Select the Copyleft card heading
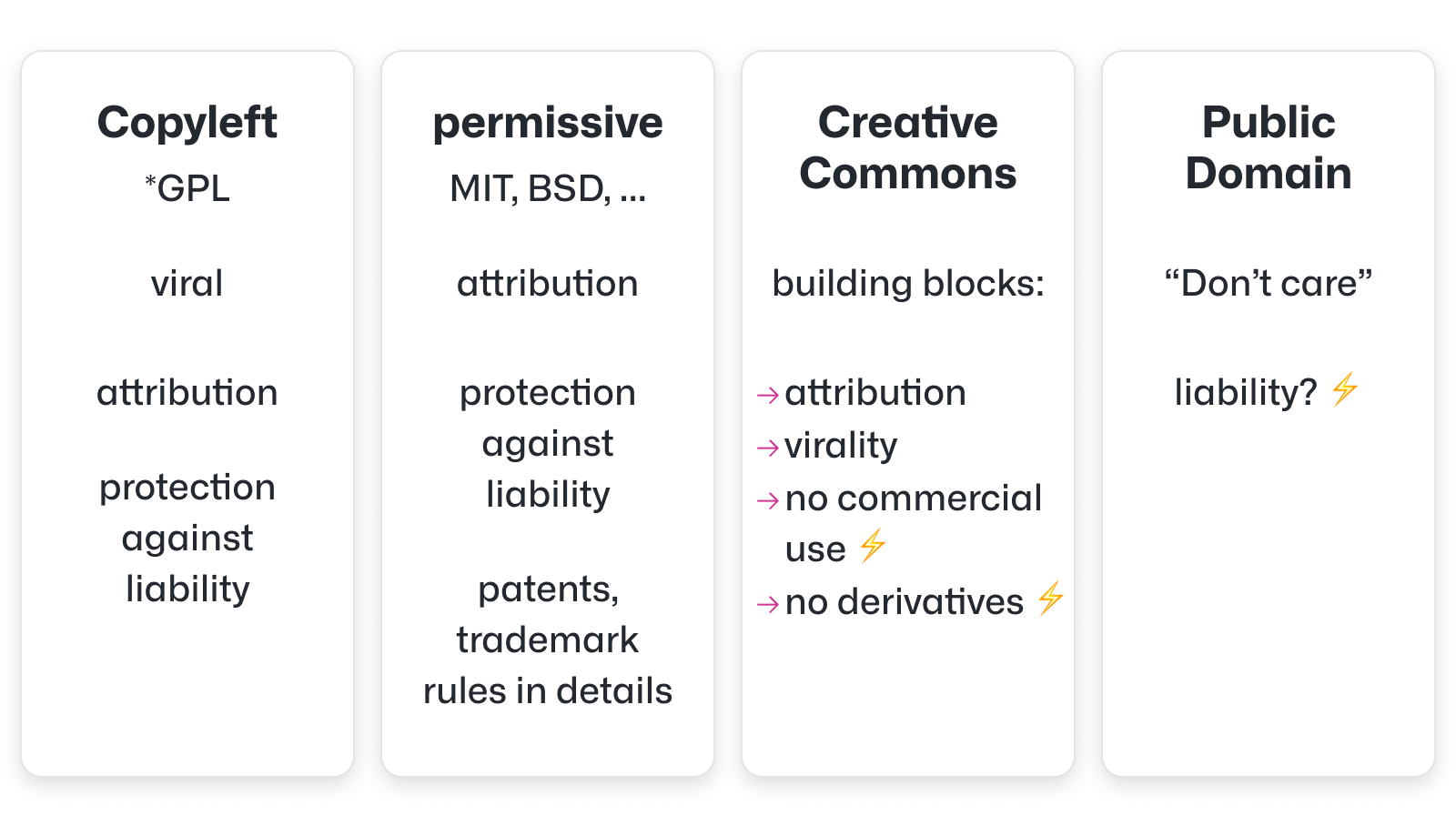This screenshot has width=1456, height=836. pos(187,123)
